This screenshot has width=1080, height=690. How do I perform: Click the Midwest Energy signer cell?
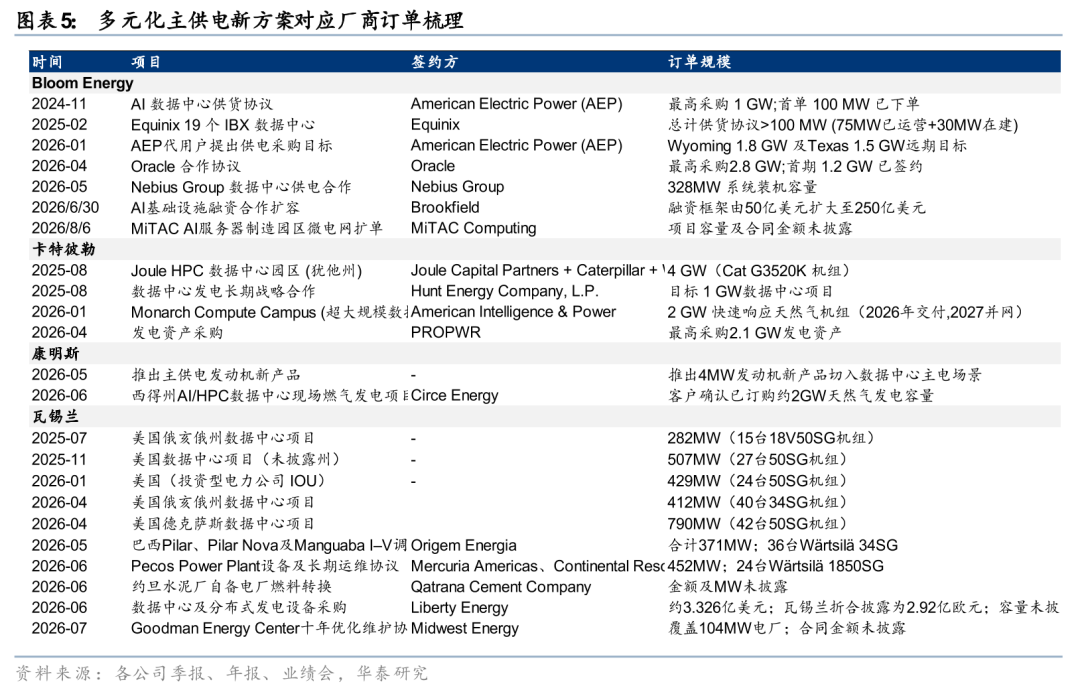[465, 628]
